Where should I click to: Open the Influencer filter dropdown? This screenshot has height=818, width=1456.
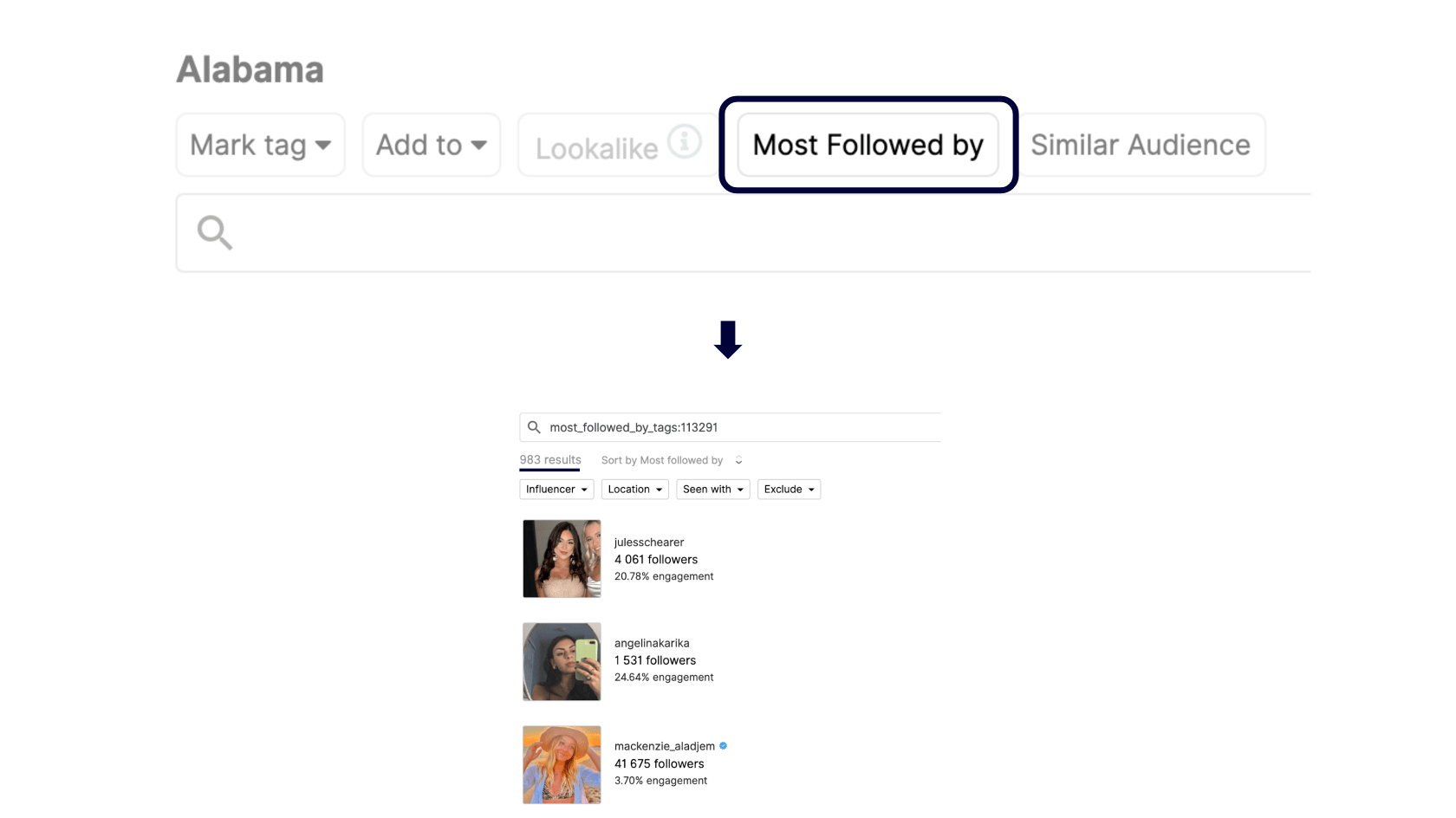pyautogui.click(x=556, y=490)
